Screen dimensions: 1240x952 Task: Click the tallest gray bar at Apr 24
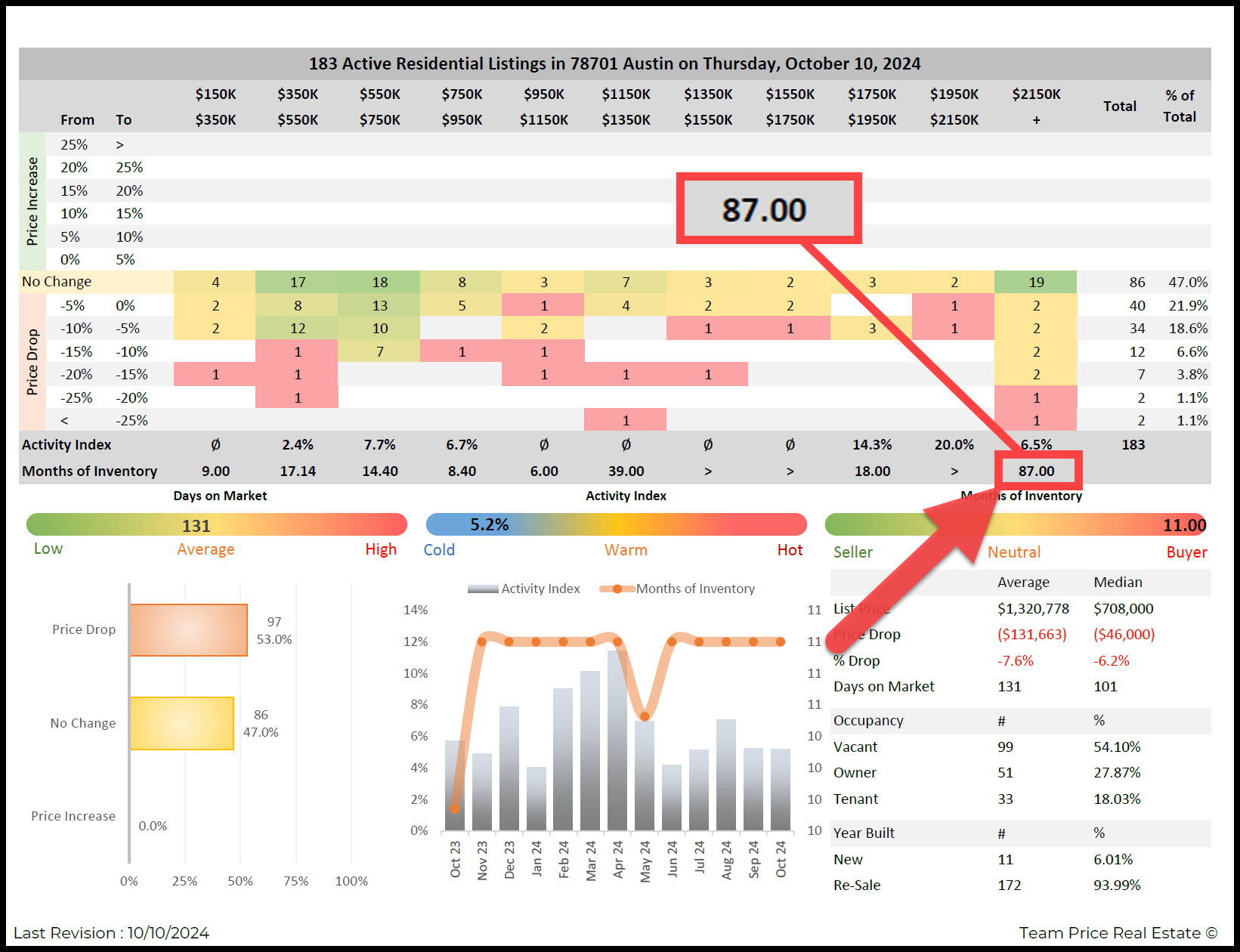617,740
